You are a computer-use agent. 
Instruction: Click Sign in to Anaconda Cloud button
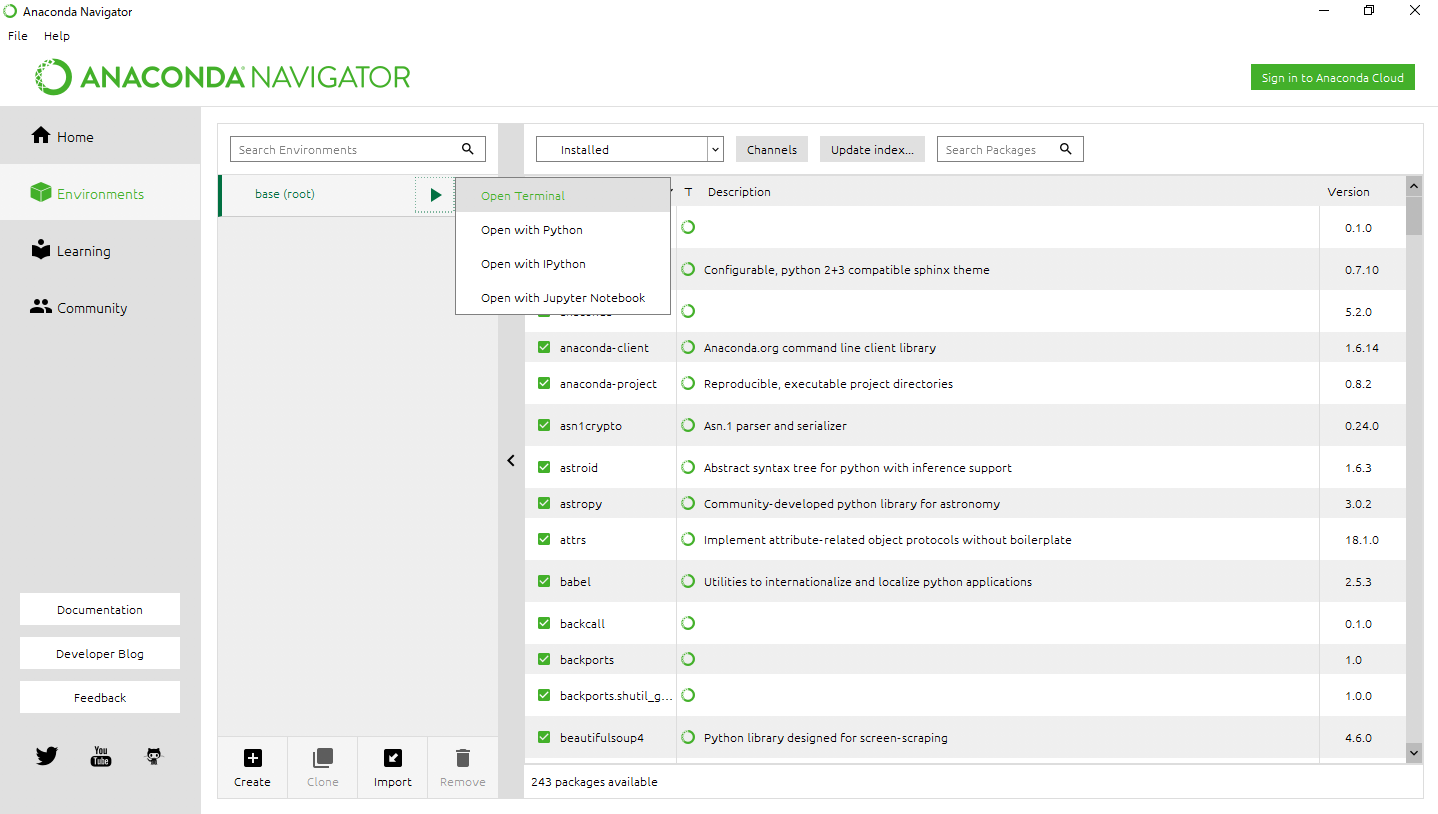[x=1332, y=77]
